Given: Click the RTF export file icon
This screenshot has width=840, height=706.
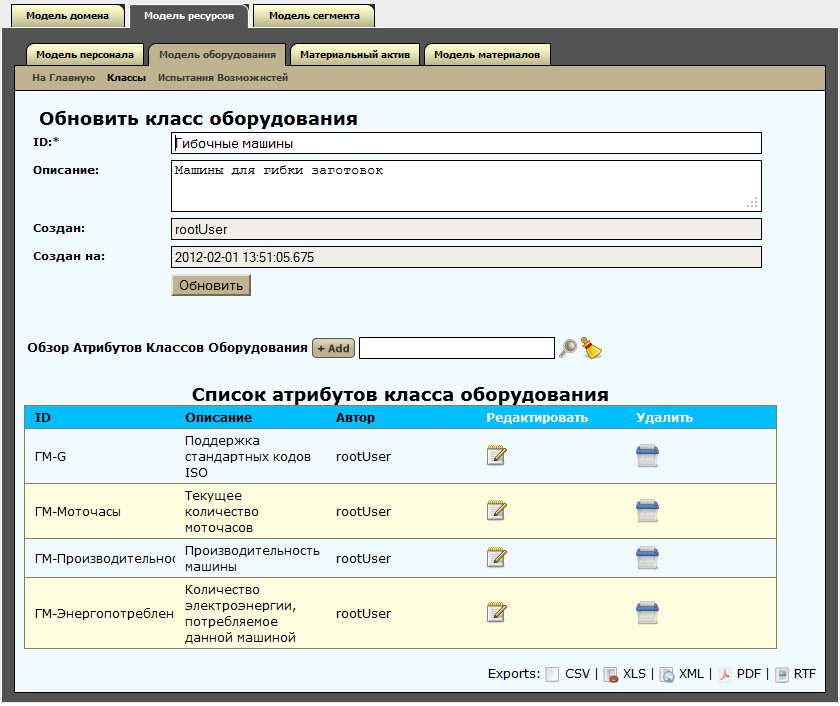Looking at the screenshot, I should tap(782, 674).
